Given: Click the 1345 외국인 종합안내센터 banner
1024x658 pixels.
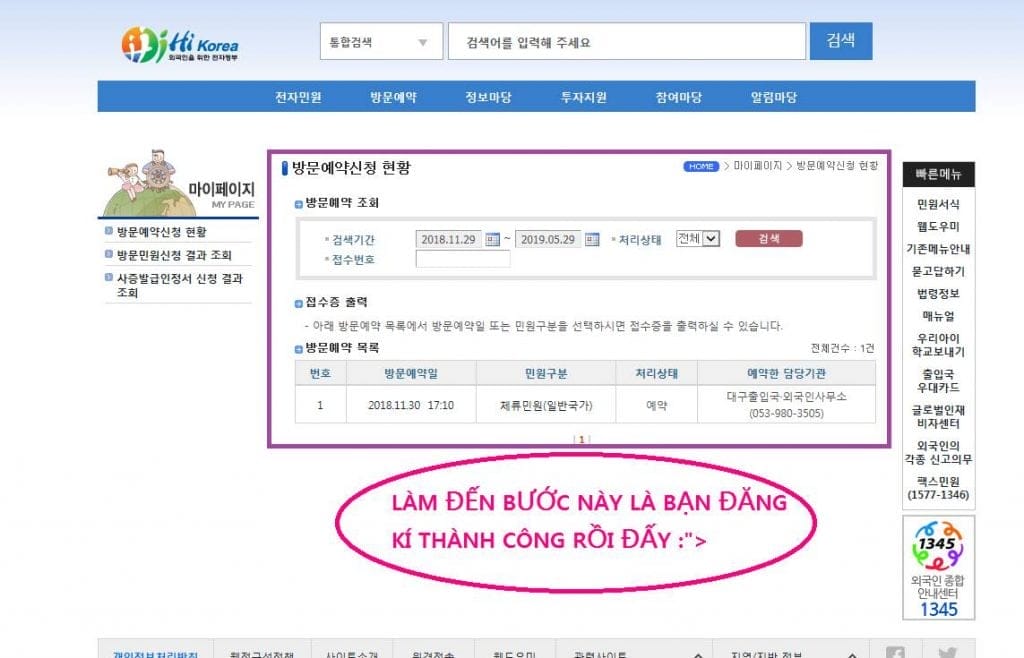Looking at the screenshot, I should click(938, 567).
